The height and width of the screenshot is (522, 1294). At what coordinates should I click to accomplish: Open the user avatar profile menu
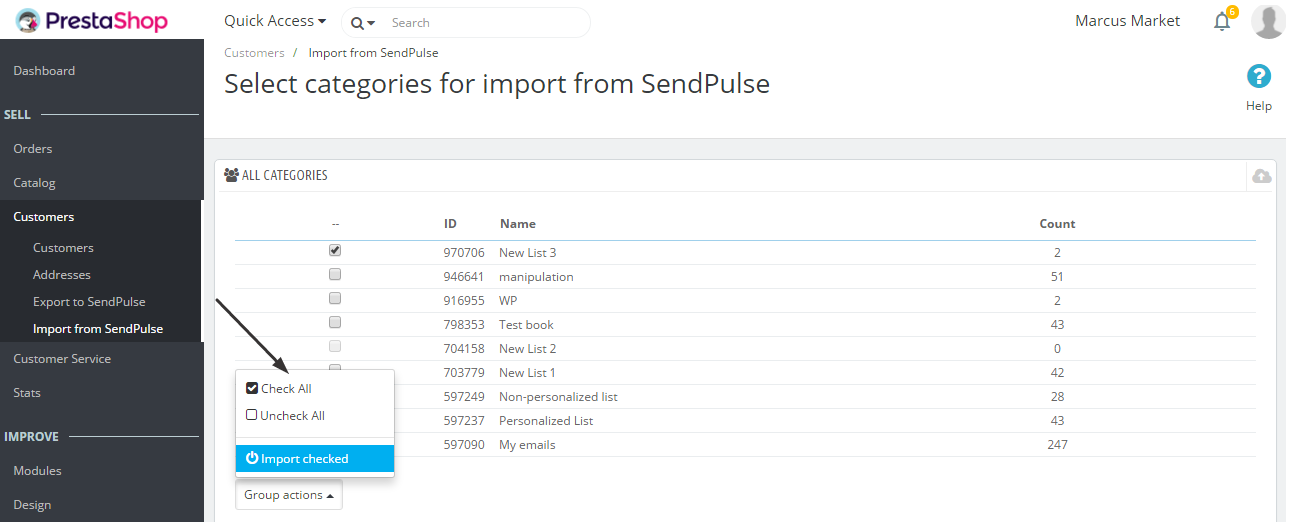[x=1268, y=21]
